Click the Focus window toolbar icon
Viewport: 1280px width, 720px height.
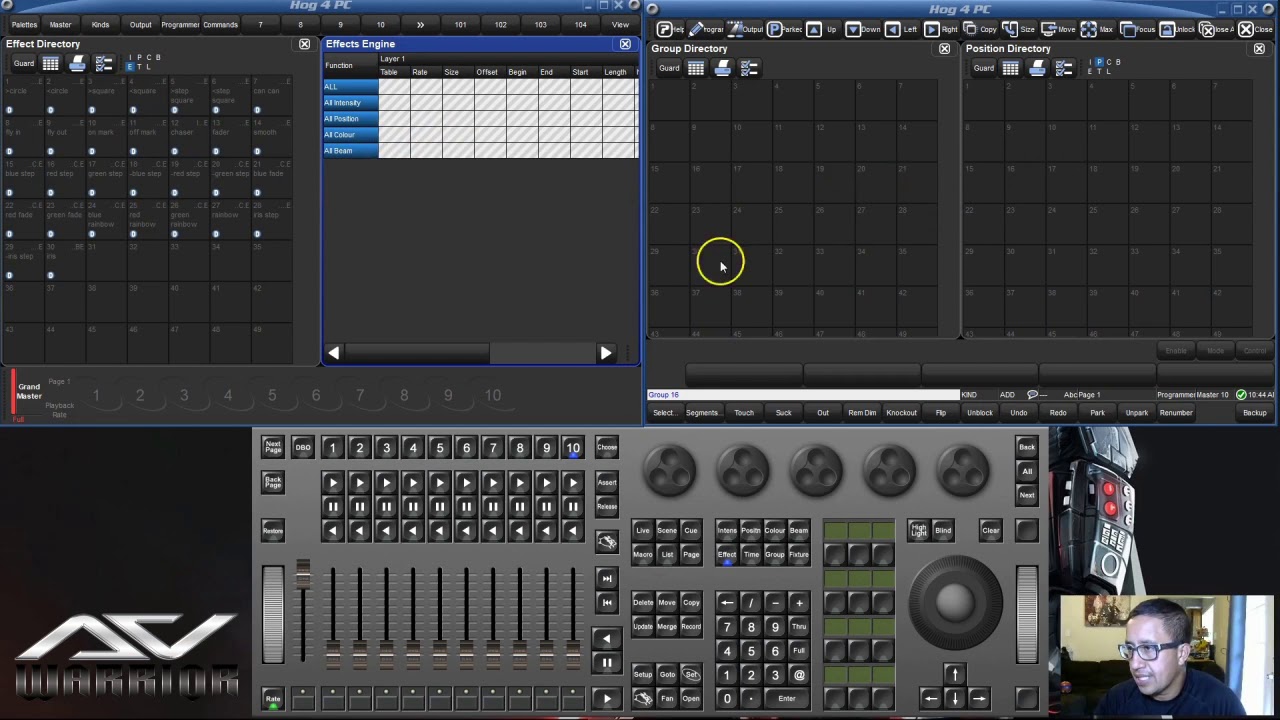coord(1136,29)
